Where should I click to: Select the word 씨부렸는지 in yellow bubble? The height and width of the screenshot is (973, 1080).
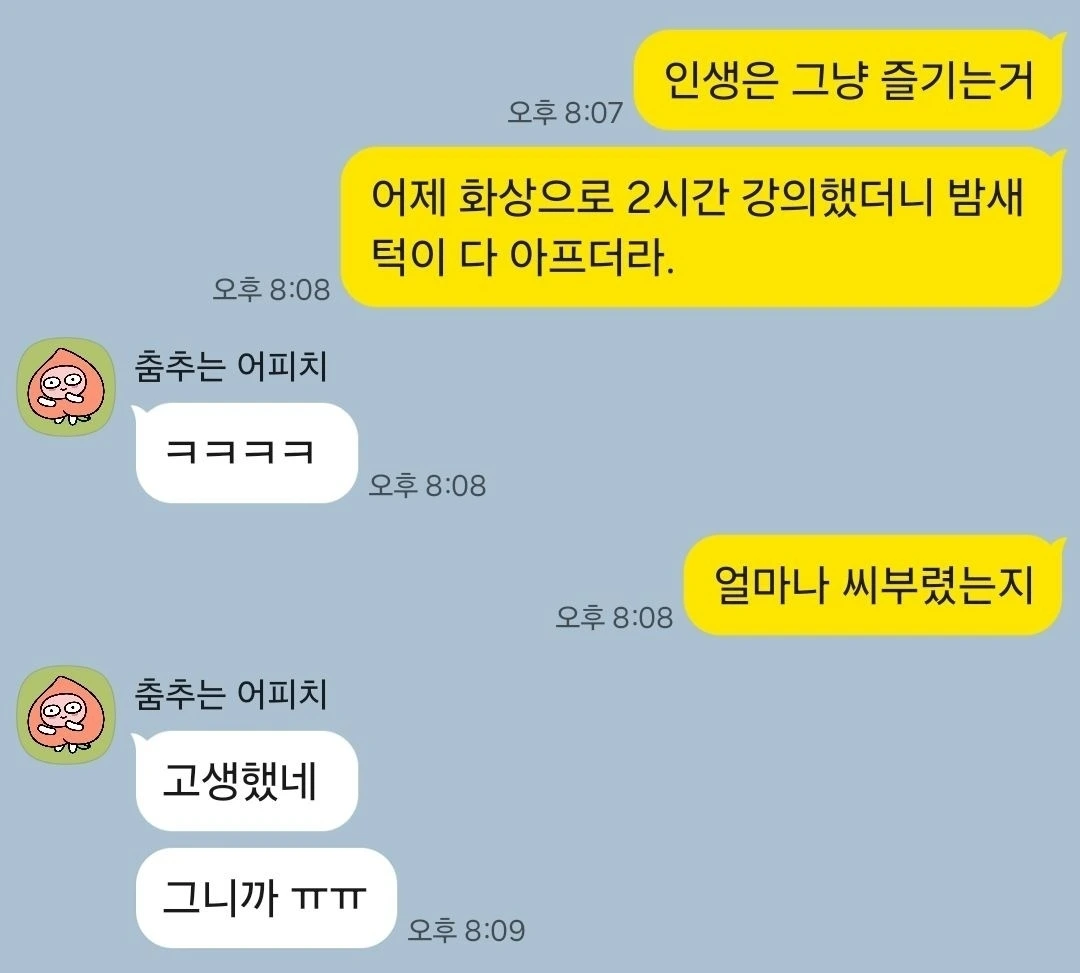click(x=938, y=585)
